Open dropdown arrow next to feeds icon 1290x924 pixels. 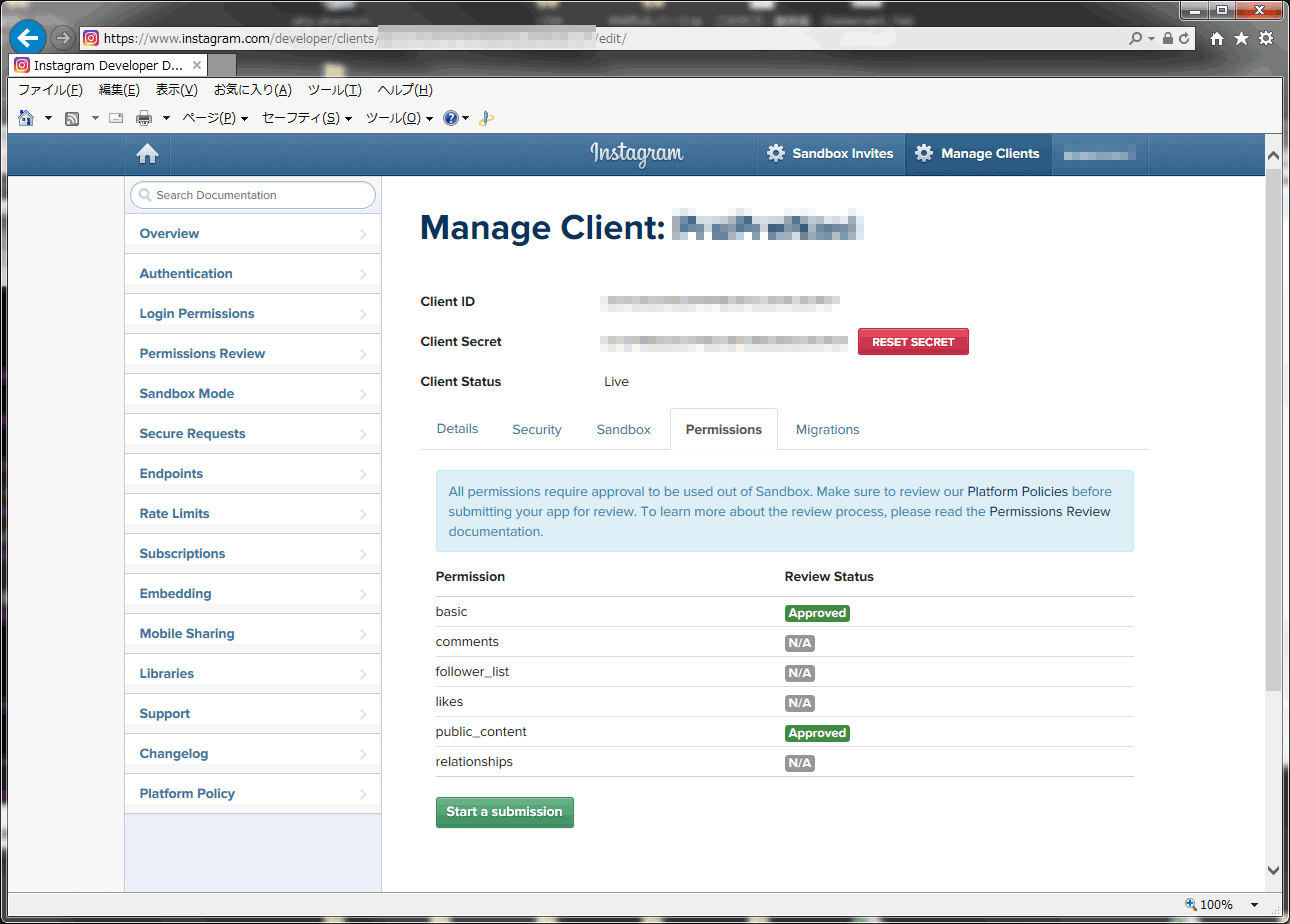(x=95, y=118)
